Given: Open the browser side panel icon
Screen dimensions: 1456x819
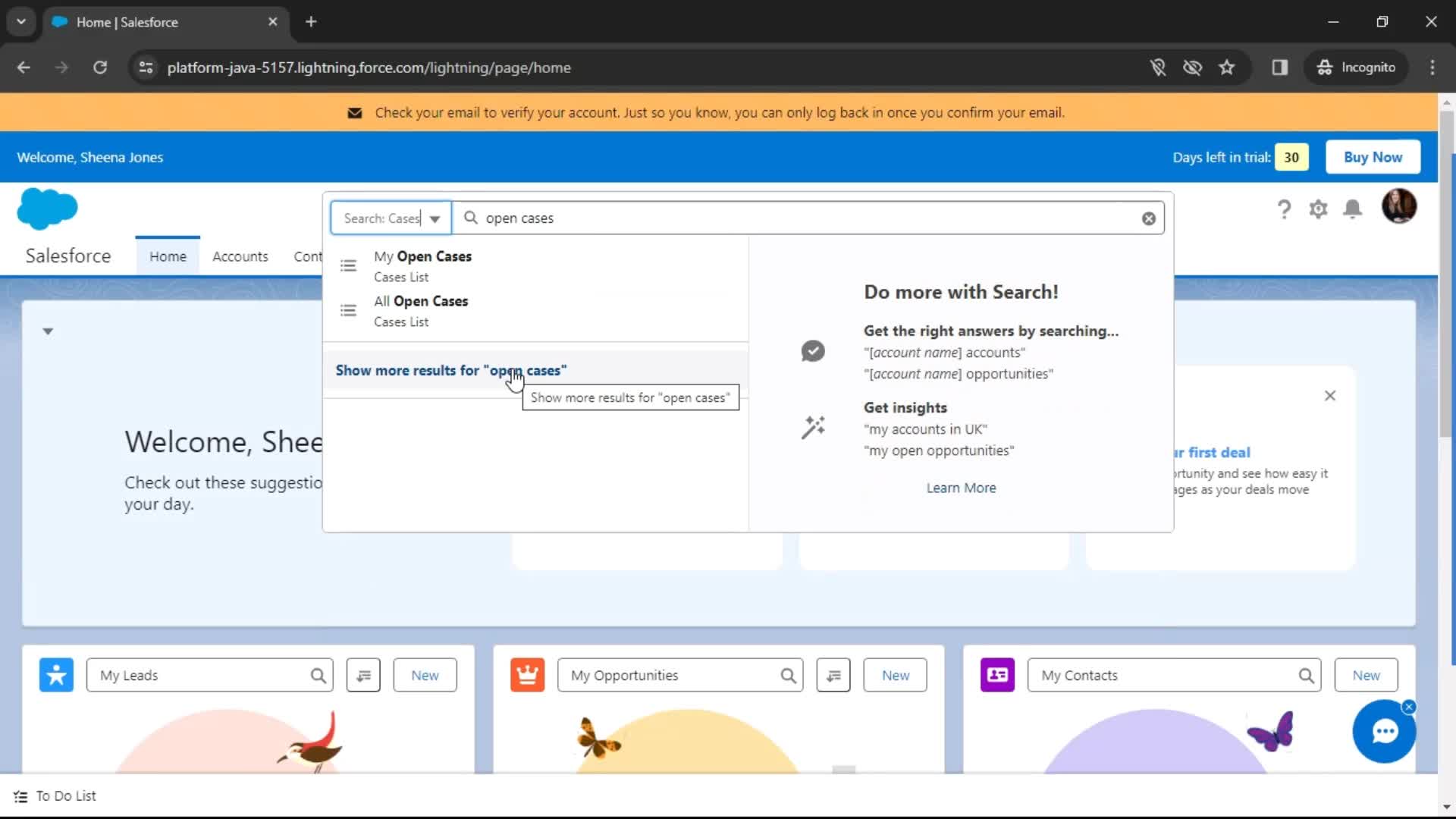Looking at the screenshot, I should coord(1280,67).
